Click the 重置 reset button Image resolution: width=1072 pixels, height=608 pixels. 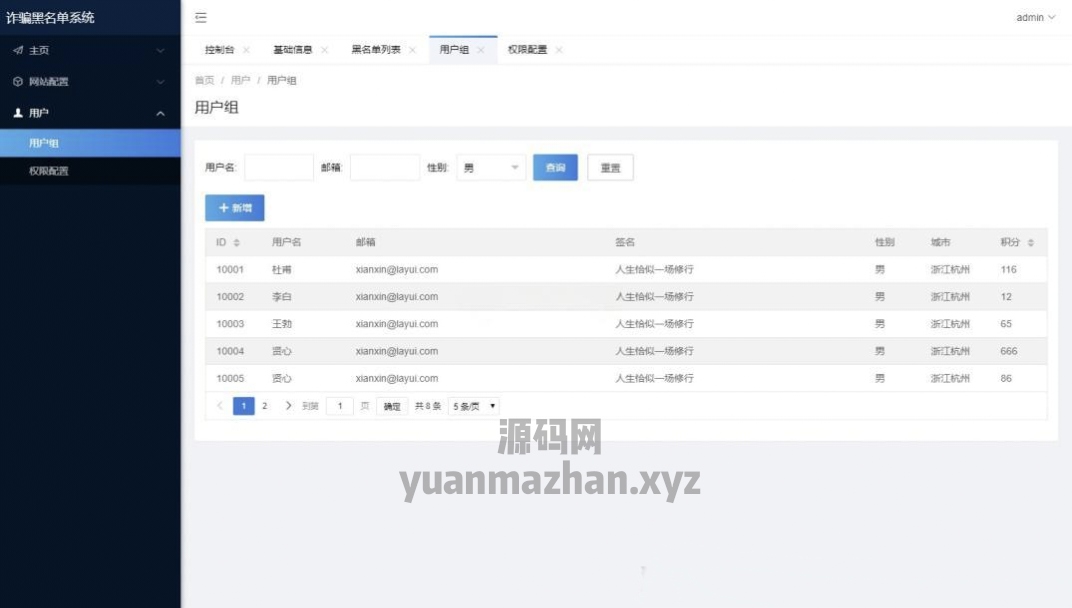click(610, 168)
